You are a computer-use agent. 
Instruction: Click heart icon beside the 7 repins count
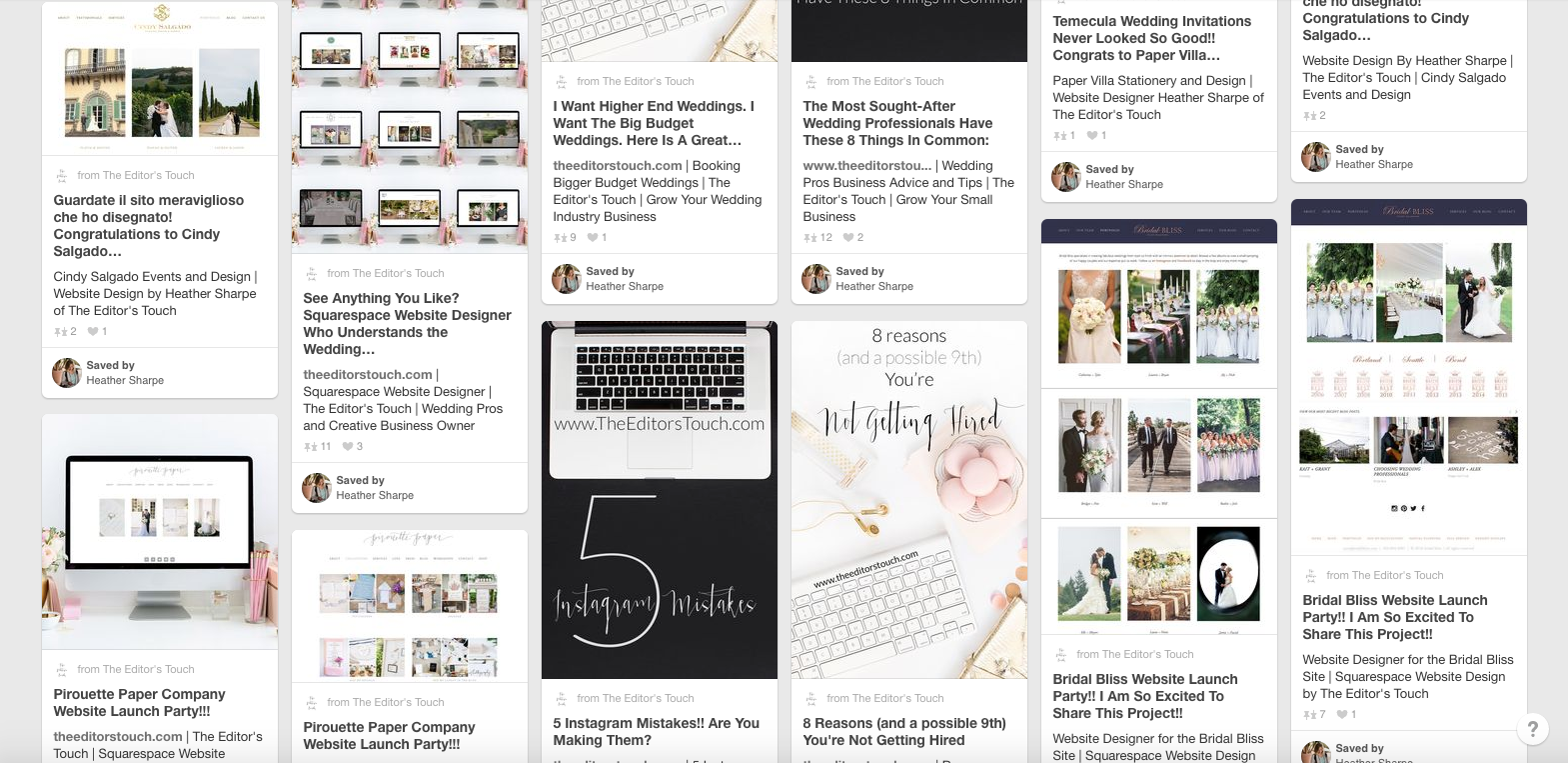1342,715
